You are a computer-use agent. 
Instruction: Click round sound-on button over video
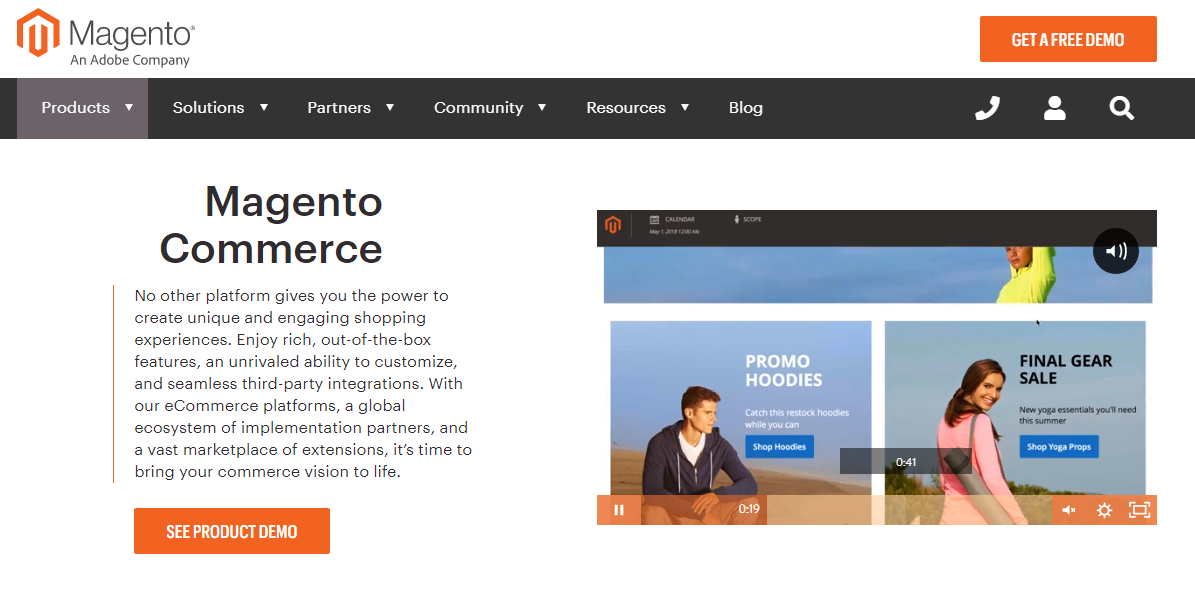pos(1116,251)
